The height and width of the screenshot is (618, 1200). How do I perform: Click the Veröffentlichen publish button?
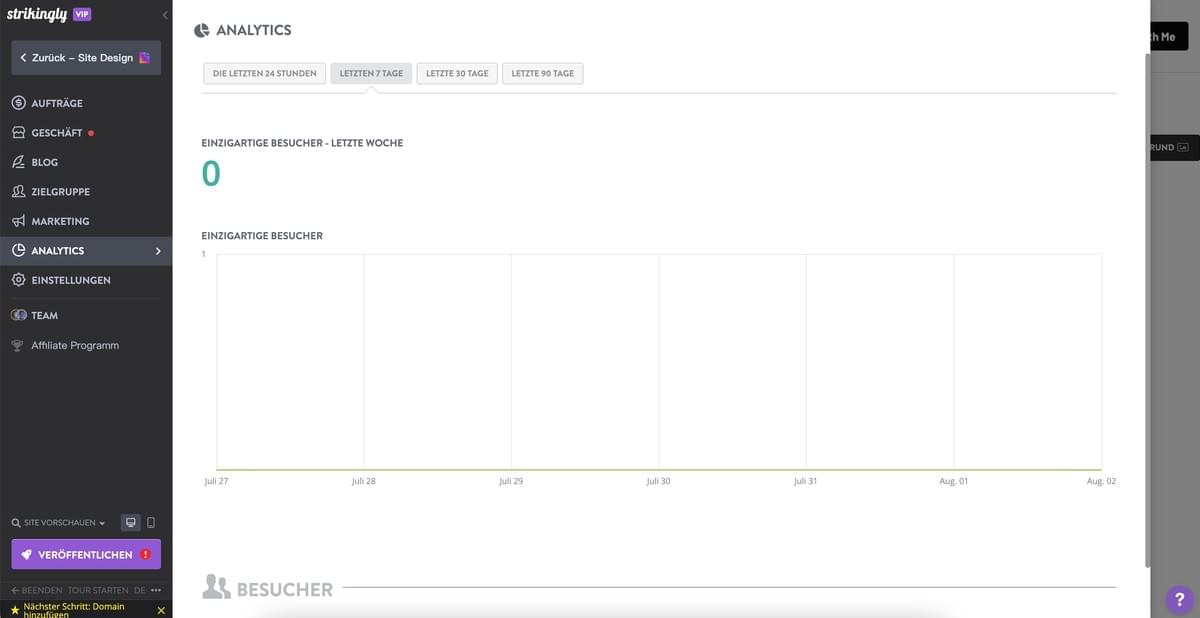click(x=86, y=554)
